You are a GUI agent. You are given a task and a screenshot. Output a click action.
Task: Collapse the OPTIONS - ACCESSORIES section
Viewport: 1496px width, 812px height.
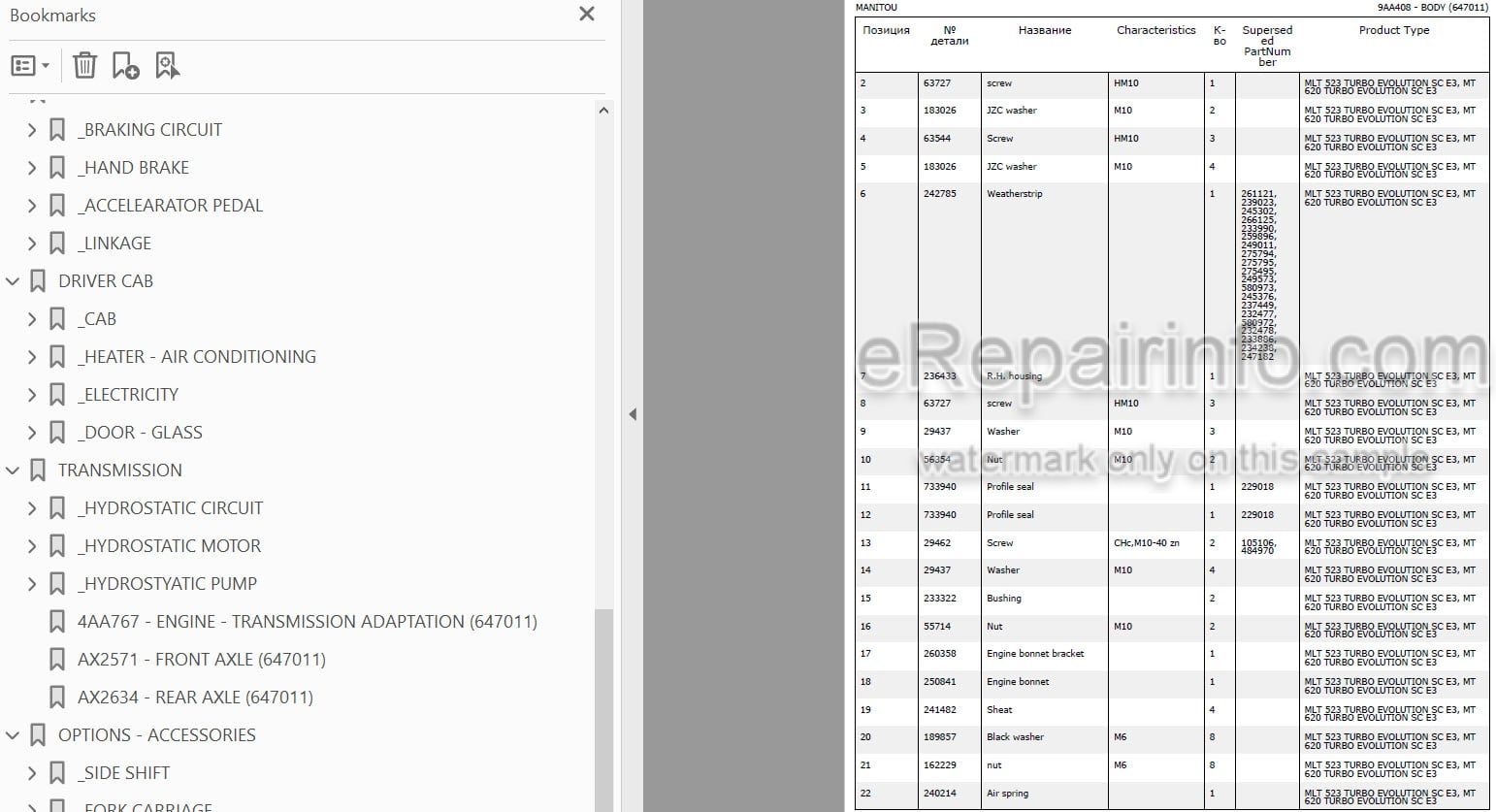(13, 734)
